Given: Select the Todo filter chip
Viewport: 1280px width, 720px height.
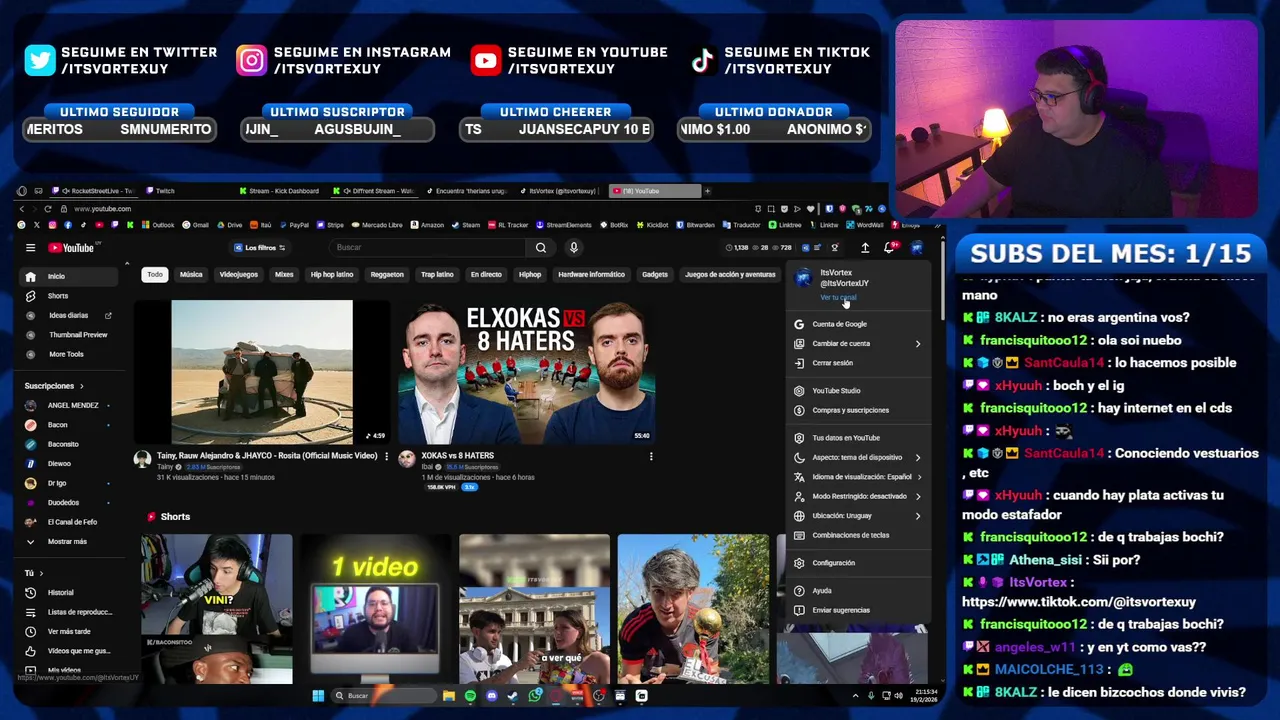Looking at the screenshot, I should click(x=154, y=275).
